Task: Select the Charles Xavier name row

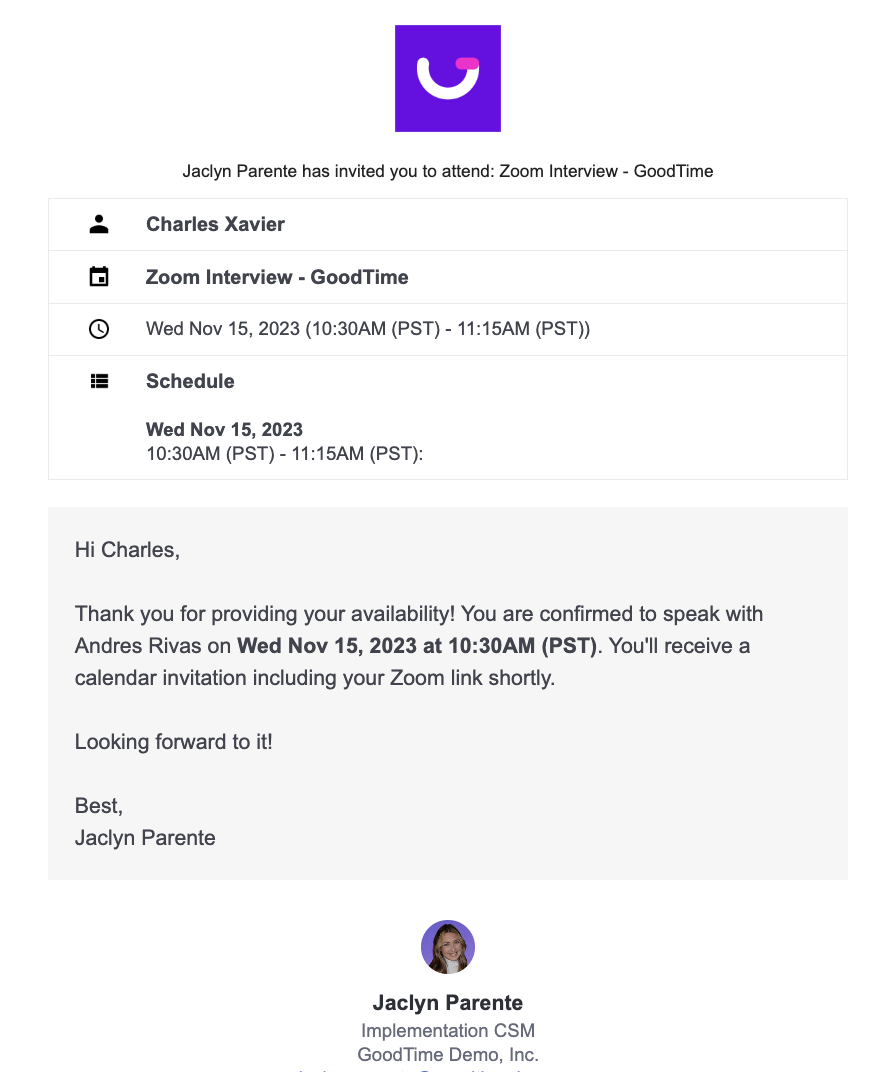Action: click(x=215, y=224)
